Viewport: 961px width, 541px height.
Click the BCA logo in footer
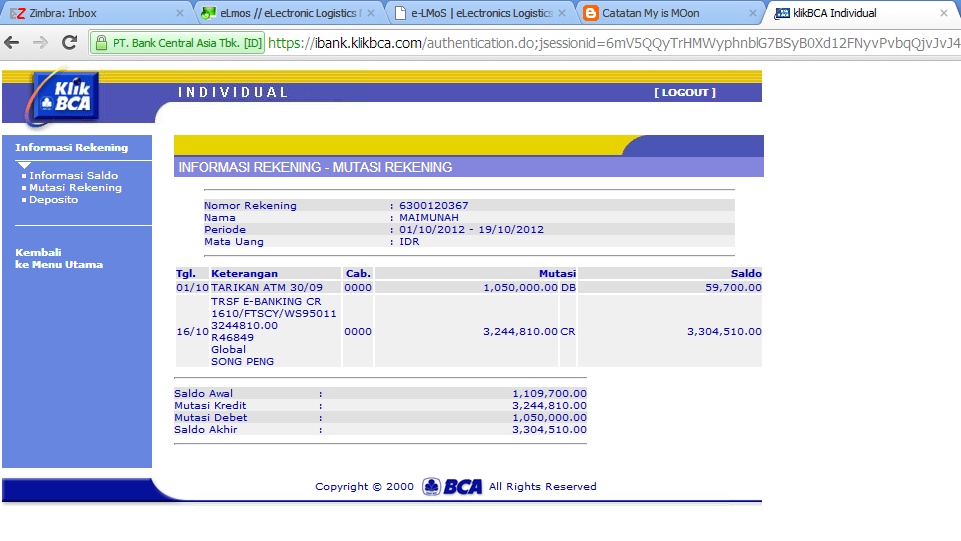point(452,486)
